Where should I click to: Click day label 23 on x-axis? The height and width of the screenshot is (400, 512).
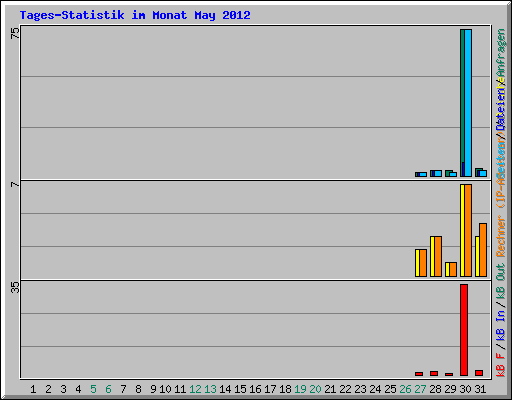click(x=360, y=389)
